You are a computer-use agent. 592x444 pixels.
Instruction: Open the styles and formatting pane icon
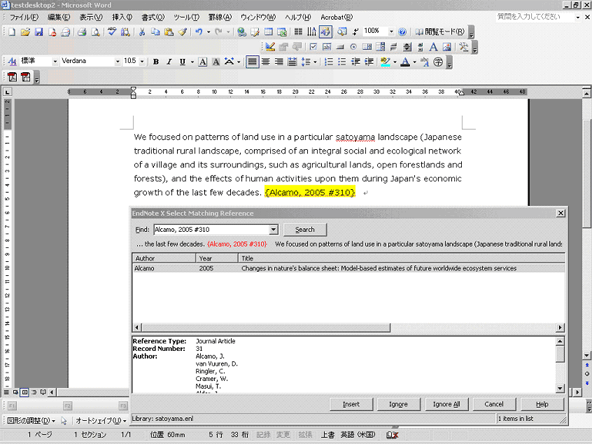click(12, 62)
